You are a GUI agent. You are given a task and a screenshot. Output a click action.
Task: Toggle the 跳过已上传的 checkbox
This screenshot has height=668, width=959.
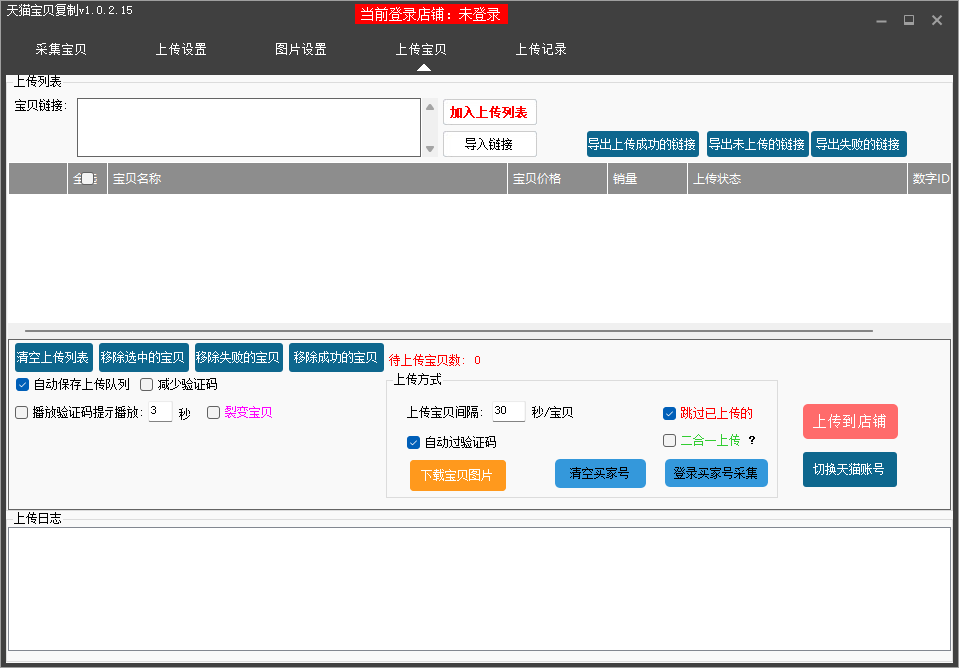pos(670,413)
